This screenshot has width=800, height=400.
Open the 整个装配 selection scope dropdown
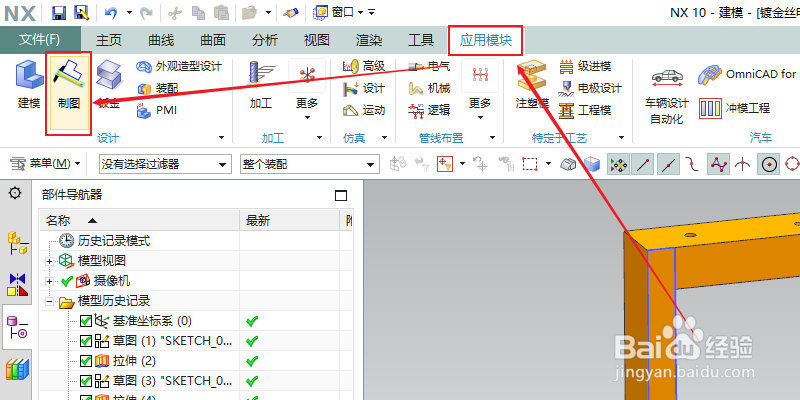tap(310, 164)
